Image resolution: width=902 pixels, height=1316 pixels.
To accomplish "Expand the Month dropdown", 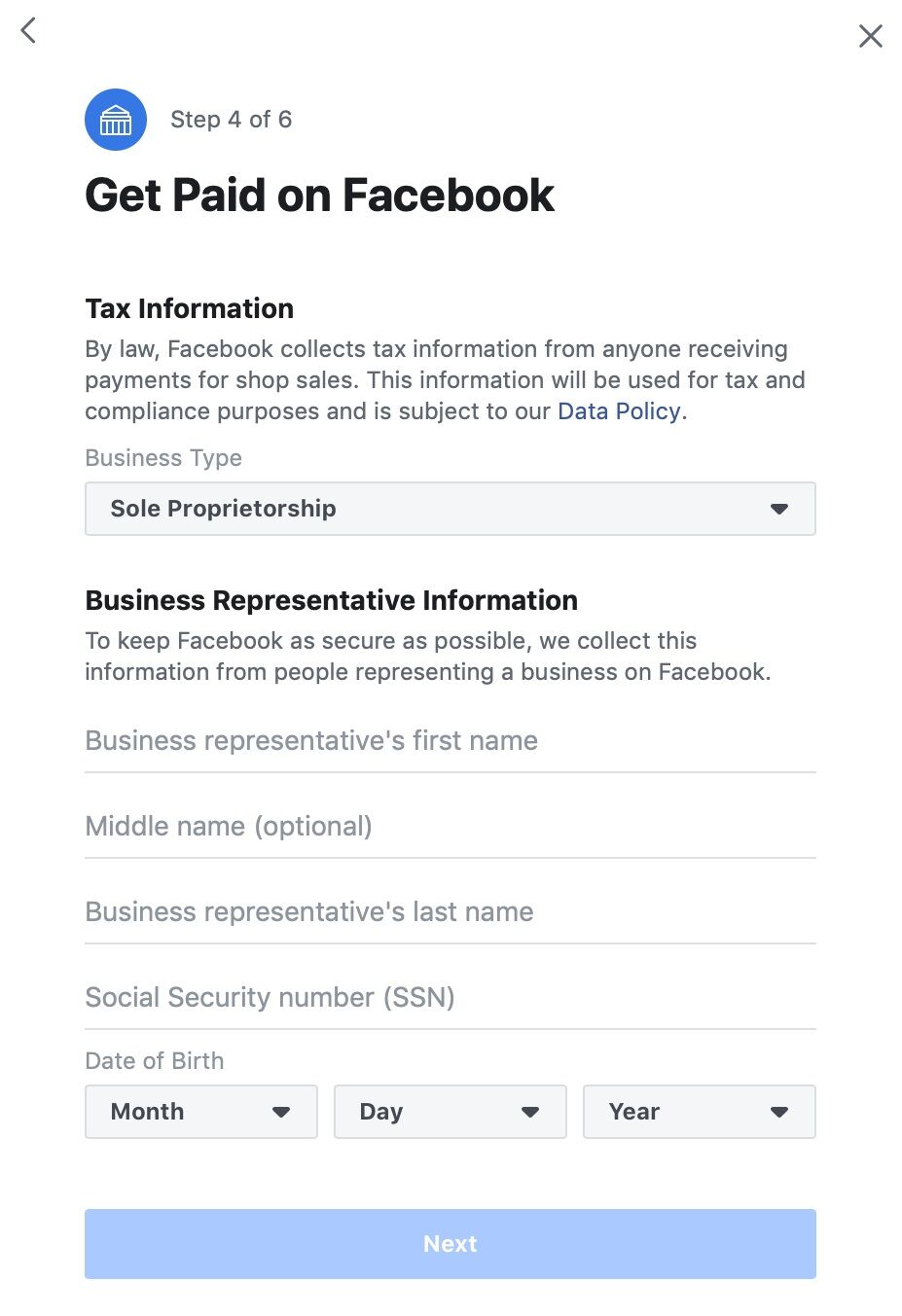I will pyautogui.click(x=201, y=1112).
